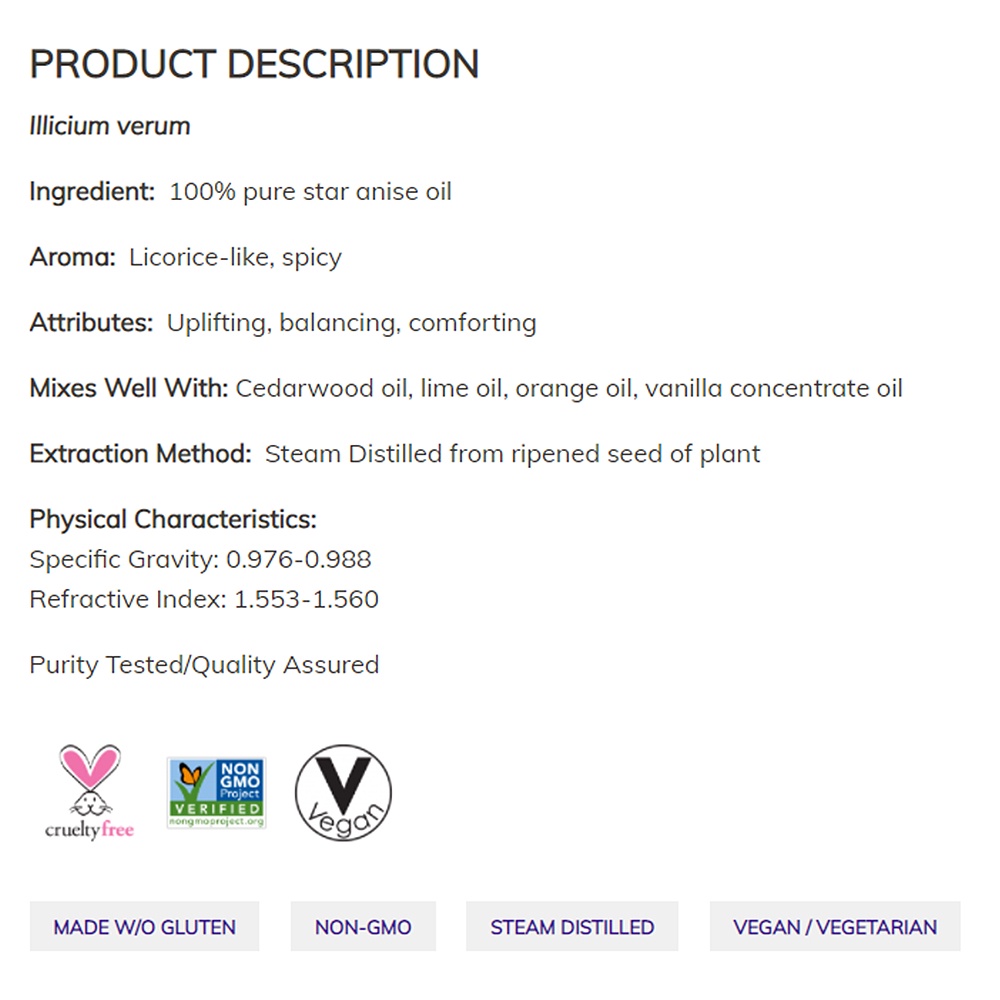Click the Illicium verum botanical name
Screen dimensions: 1000x1000
[x=110, y=126]
